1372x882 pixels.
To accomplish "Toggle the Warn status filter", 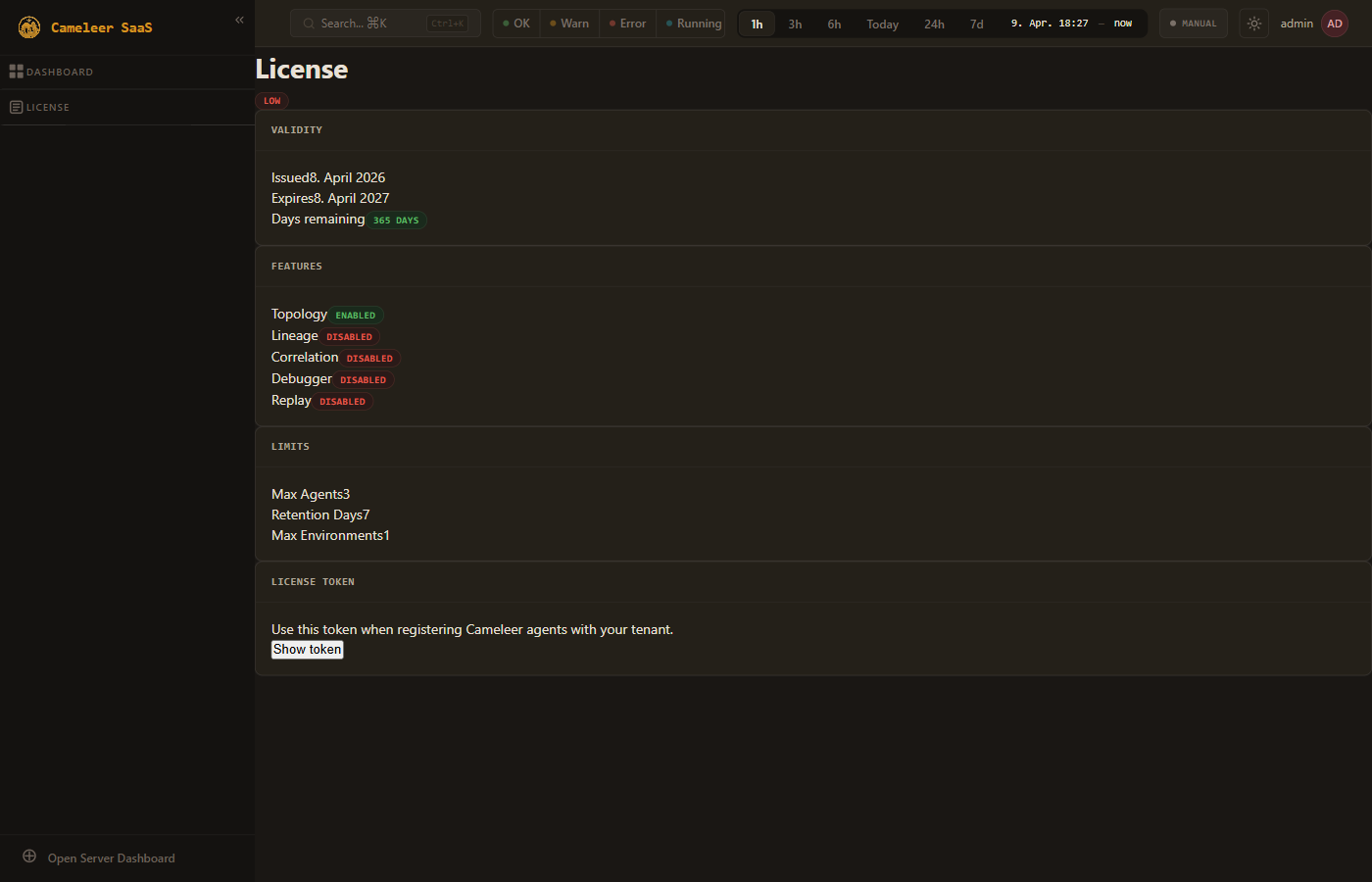I will pyautogui.click(x=569, y=24).
